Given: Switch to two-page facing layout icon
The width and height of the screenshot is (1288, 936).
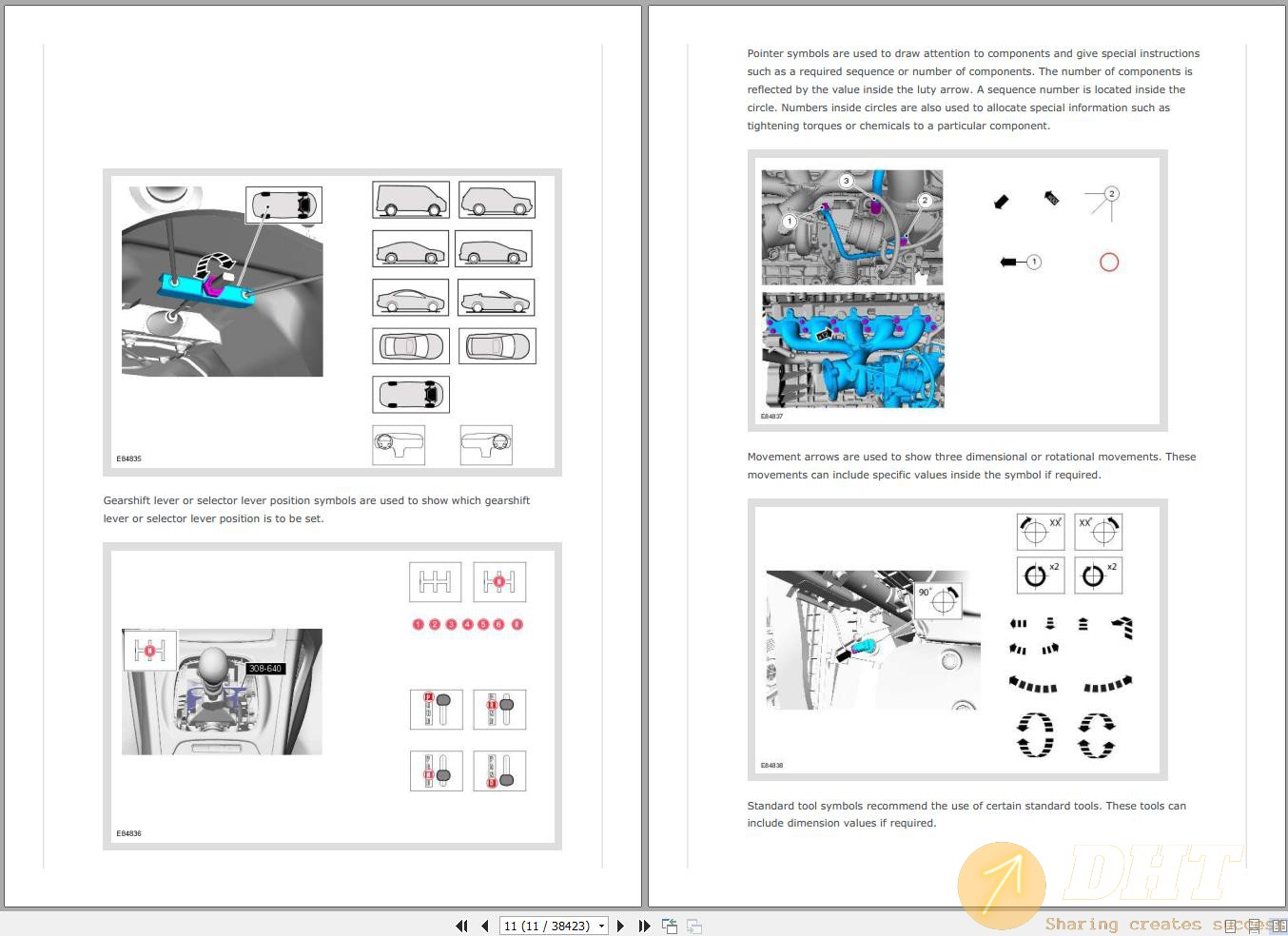Looking at the screenshot, I should (1278, 926).
